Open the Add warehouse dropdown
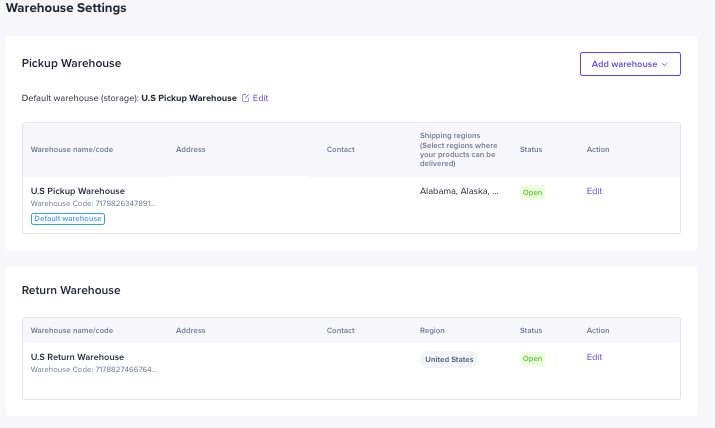The image size is (715, 428). [629, 64]
